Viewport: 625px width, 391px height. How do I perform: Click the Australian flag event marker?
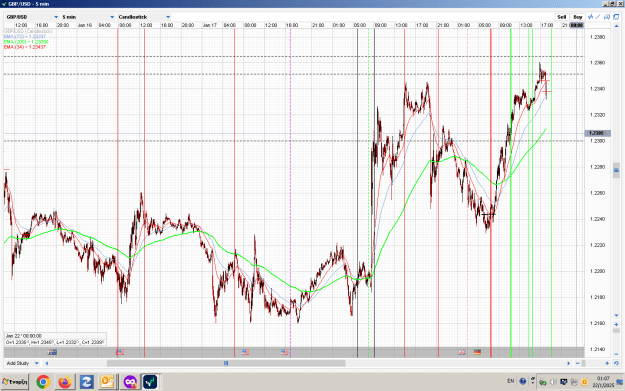(x=52, y=352)
